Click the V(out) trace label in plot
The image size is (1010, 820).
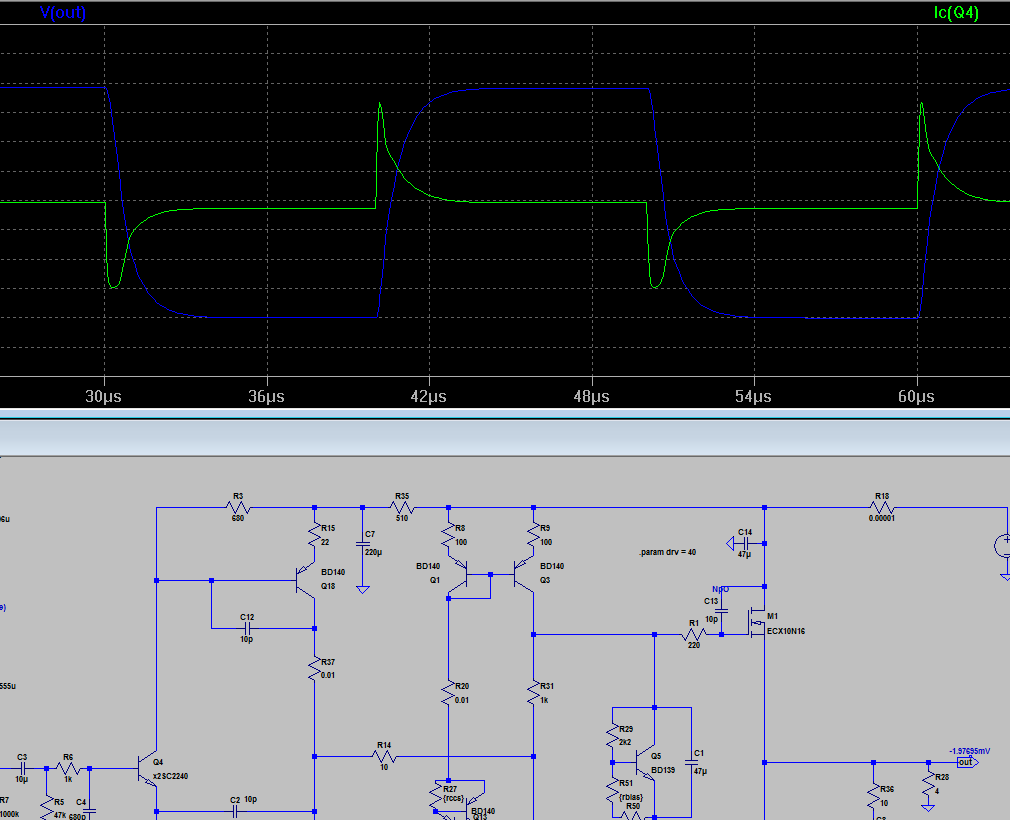click(x=62, y=12)
